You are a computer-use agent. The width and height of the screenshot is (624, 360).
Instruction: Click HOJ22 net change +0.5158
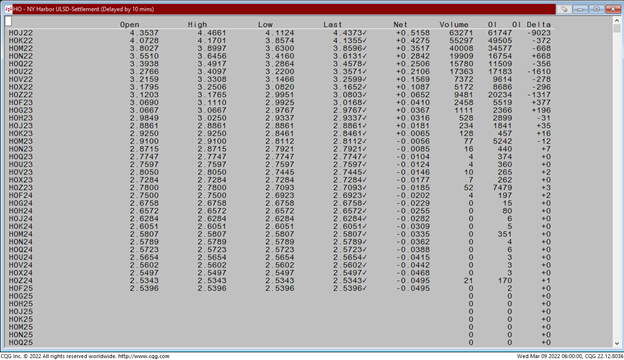click(x=413, y=33)
